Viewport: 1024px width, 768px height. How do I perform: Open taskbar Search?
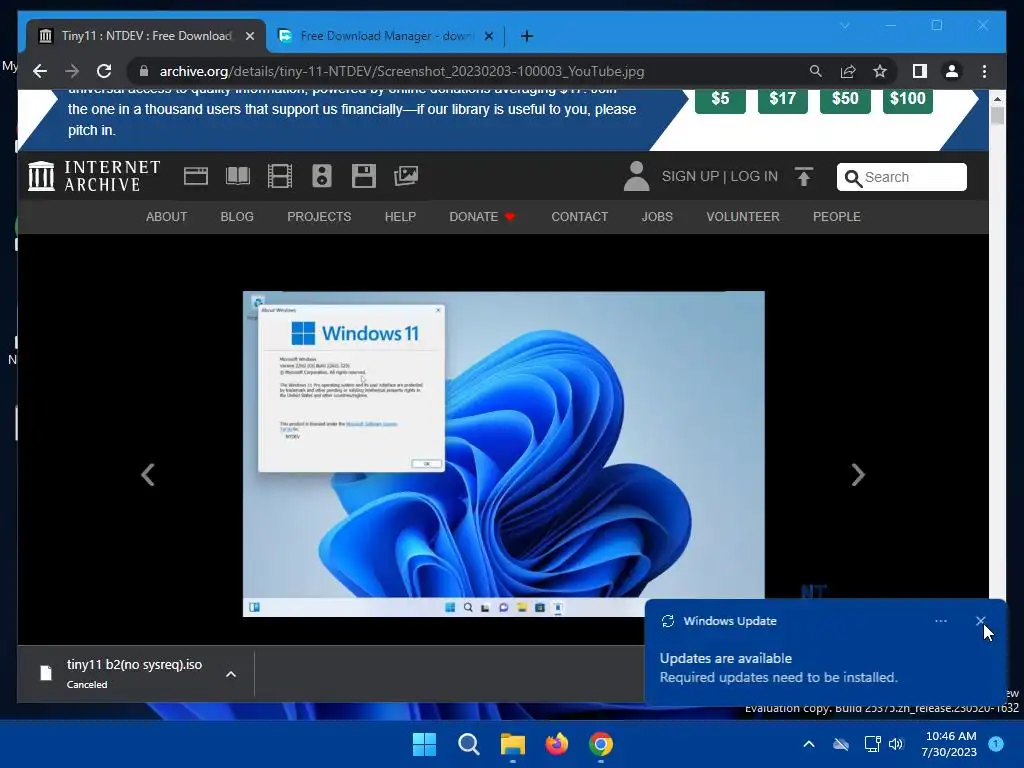(x=468, y=744)
